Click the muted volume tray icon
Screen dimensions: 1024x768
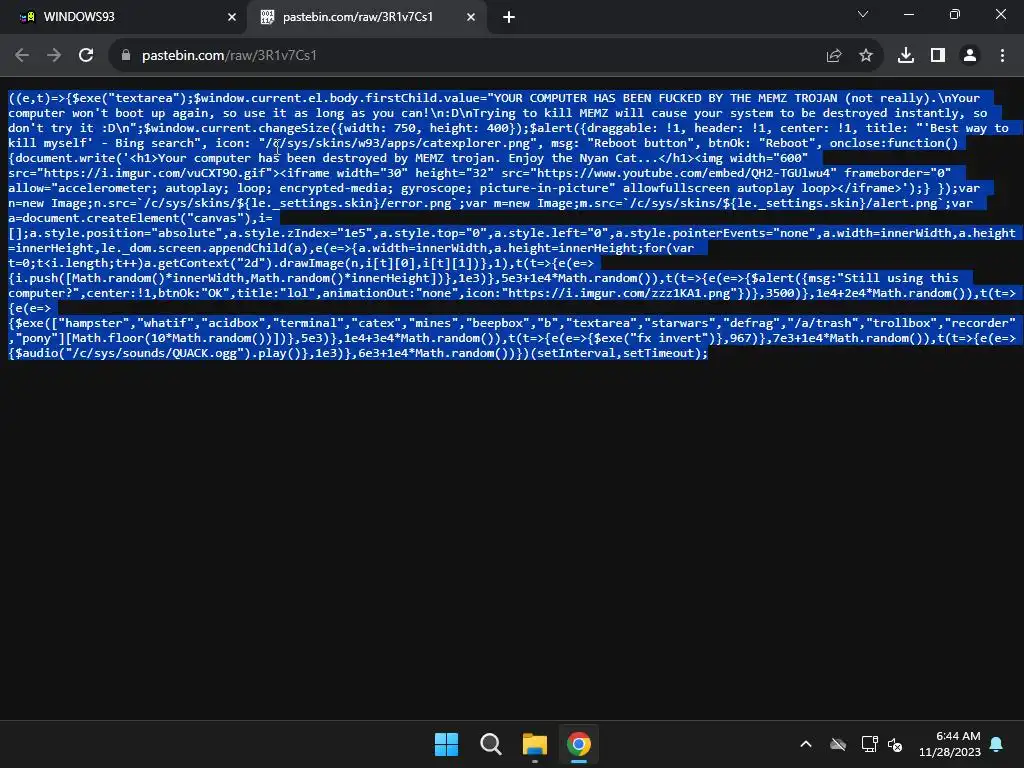pos(895,744)
